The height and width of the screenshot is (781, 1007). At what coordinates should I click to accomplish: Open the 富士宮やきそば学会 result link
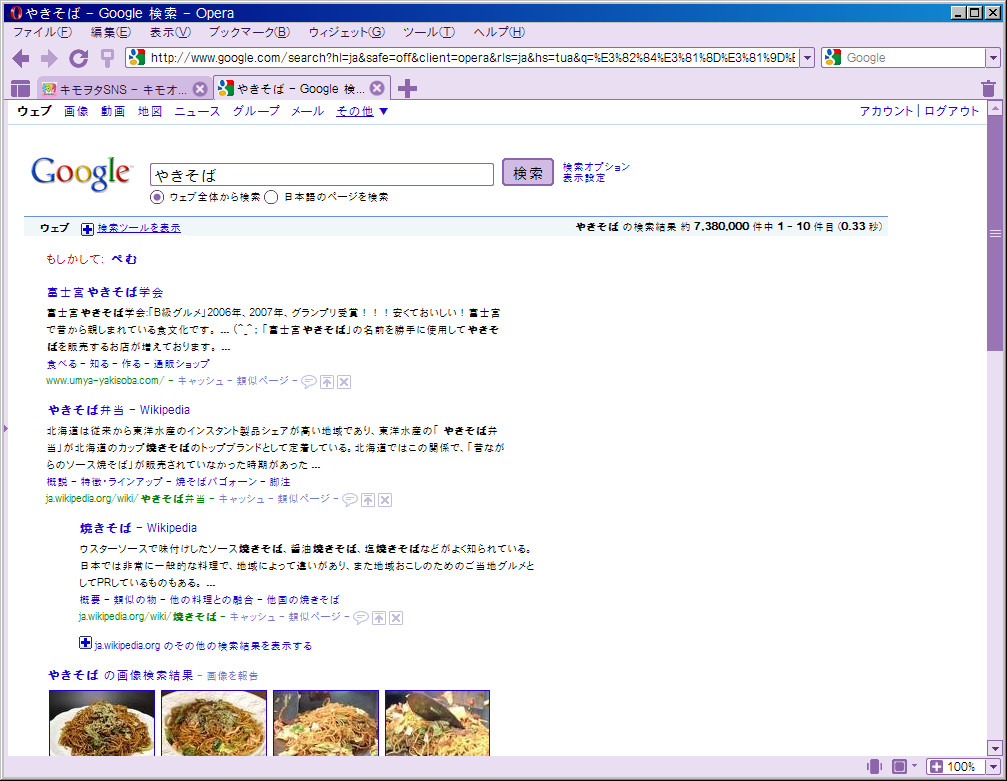105,292
